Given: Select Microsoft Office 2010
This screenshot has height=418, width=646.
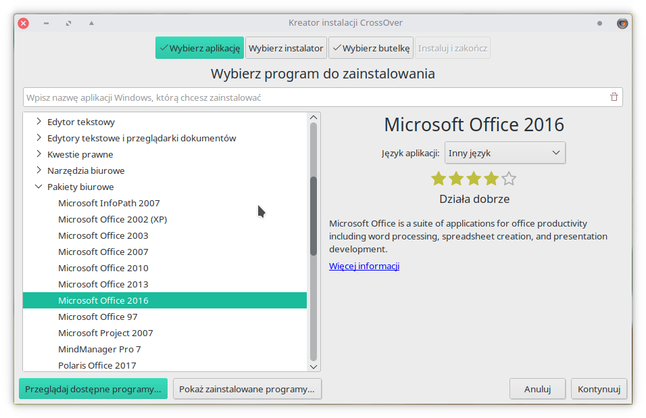Looking at the screenshot, I should pos(165,268).
